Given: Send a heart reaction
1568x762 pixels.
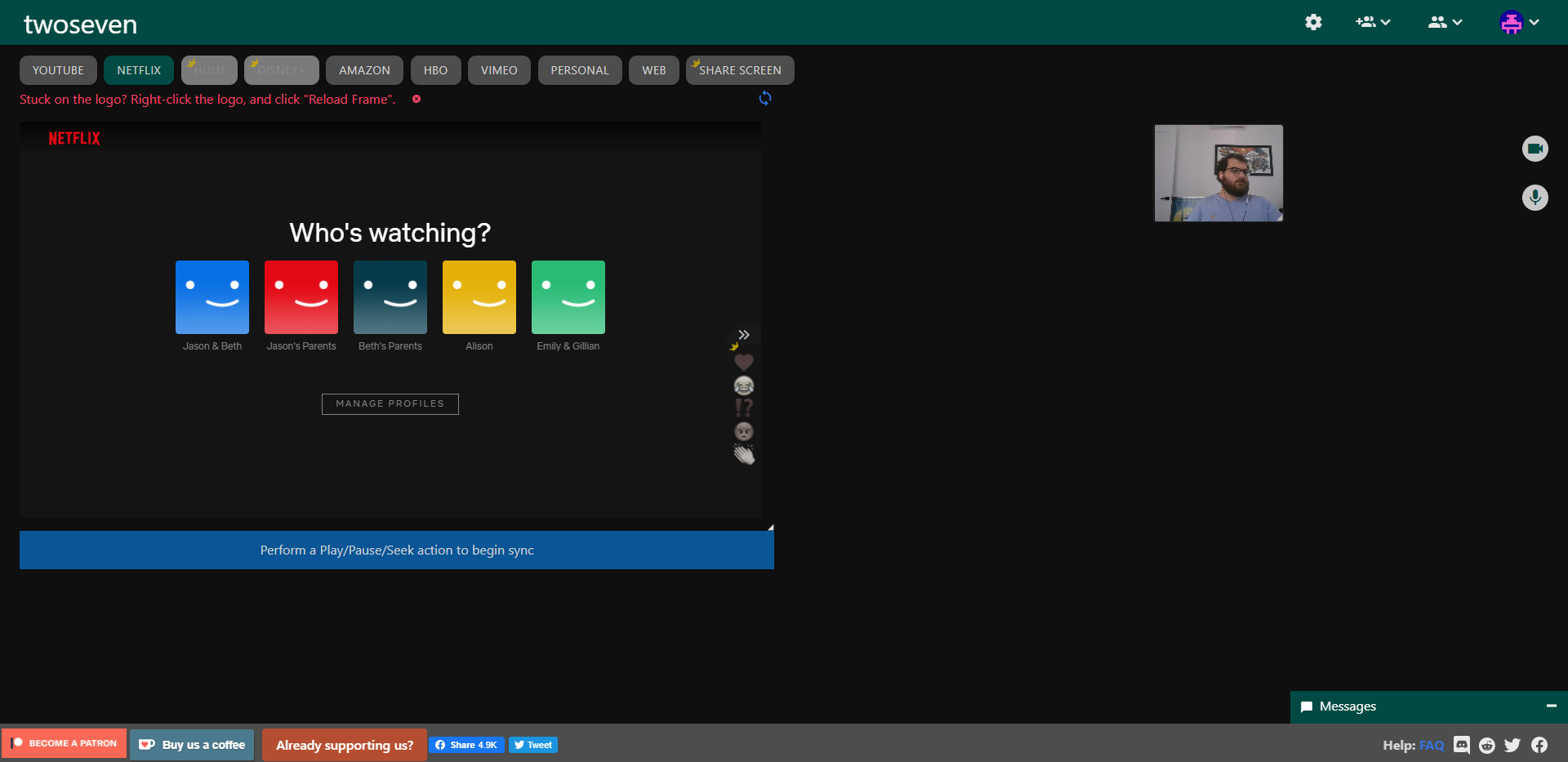Looking at the screenshot, I should [744, 362].
